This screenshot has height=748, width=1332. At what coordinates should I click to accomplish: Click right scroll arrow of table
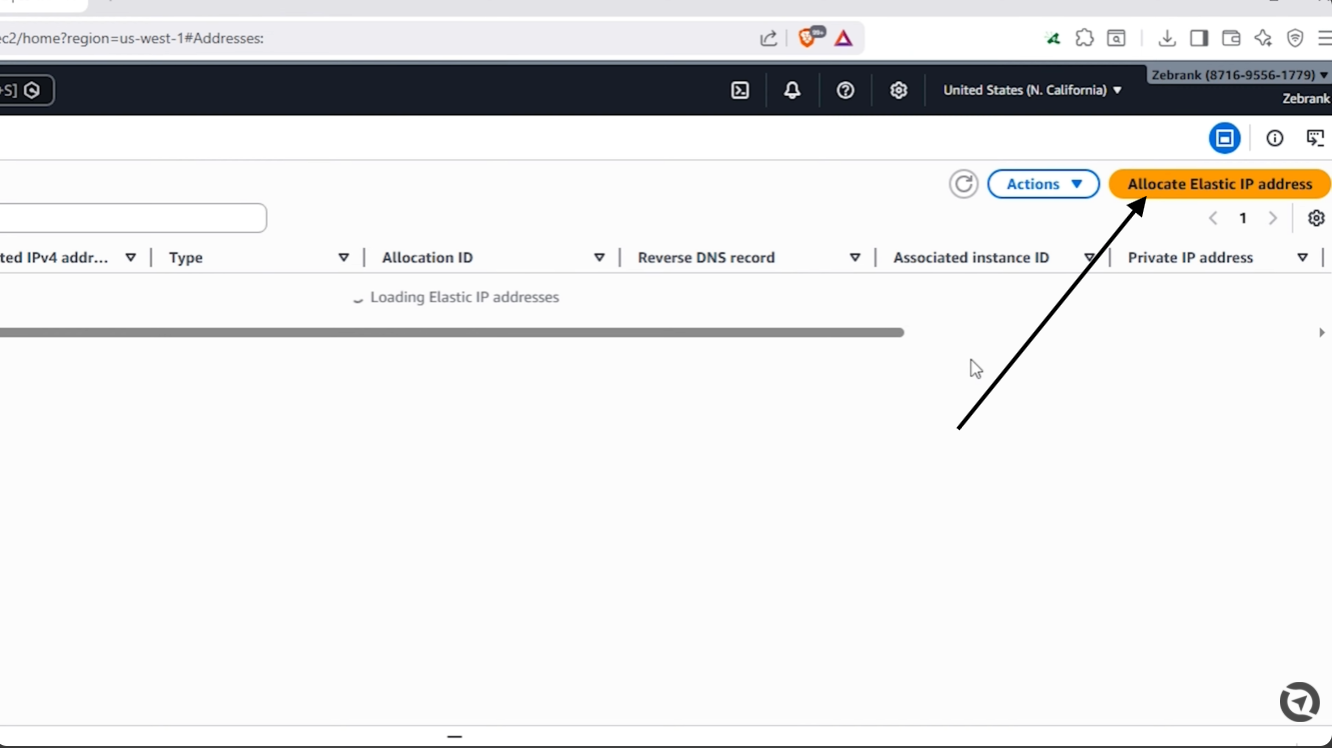[x=1321, y=332]
